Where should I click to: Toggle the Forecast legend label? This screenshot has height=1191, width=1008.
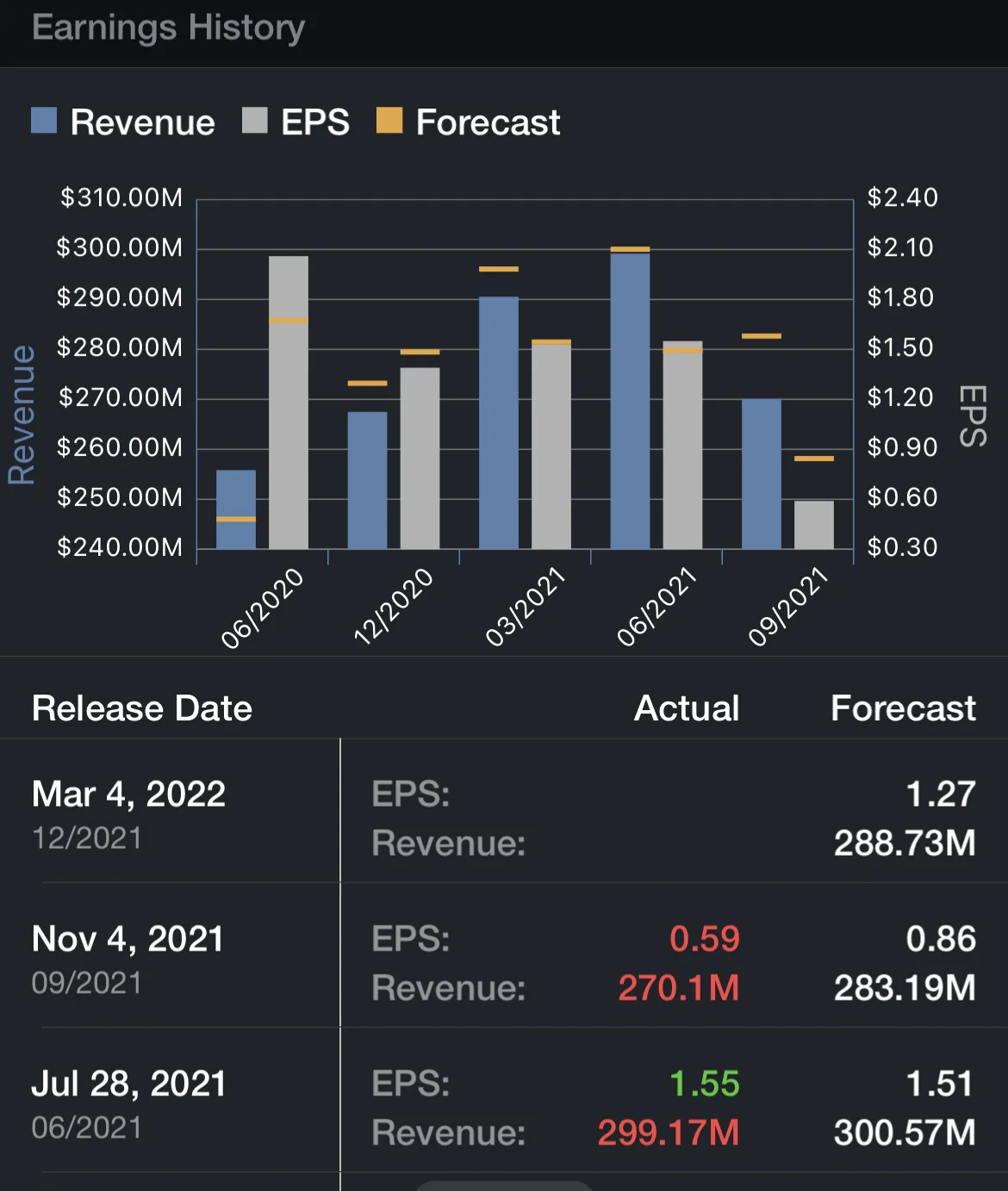[488, 122]
